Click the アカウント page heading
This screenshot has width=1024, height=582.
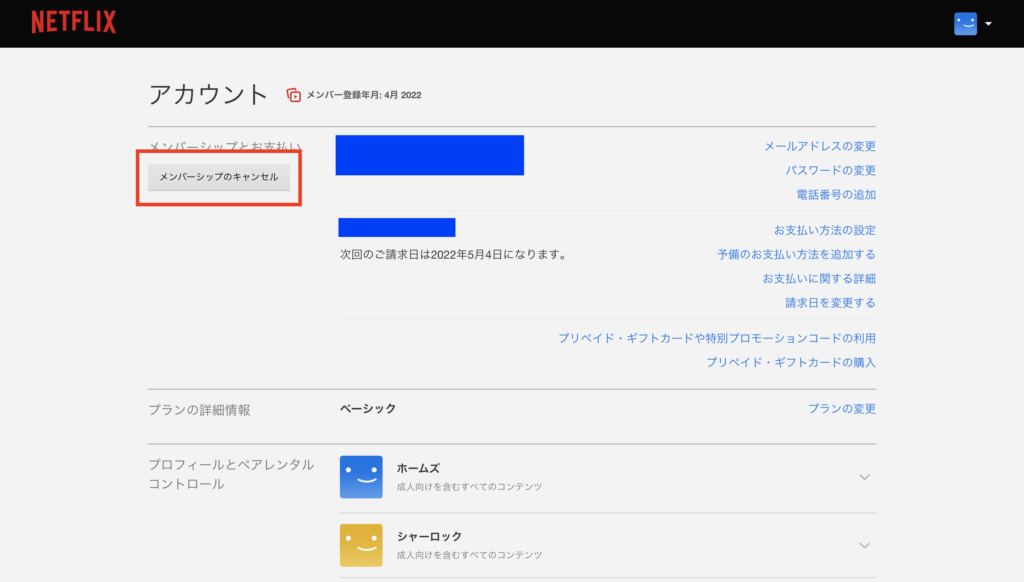click(208, 95)
